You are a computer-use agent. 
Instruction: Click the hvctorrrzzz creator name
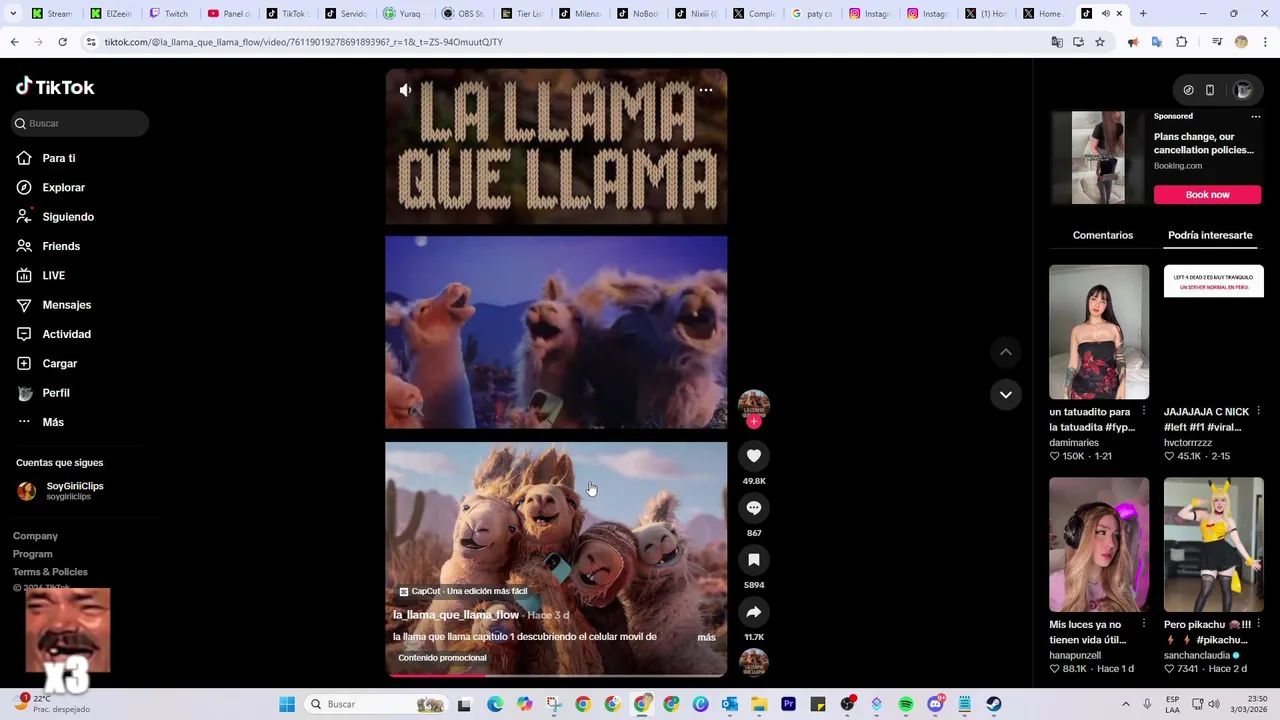click(1188, 442)
